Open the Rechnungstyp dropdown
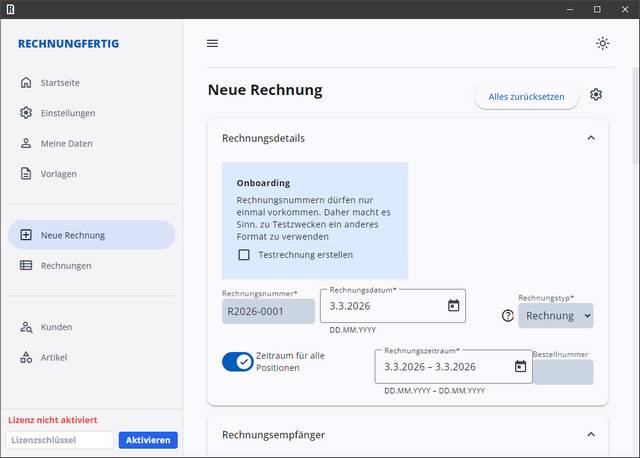 (x=557, y=316)
